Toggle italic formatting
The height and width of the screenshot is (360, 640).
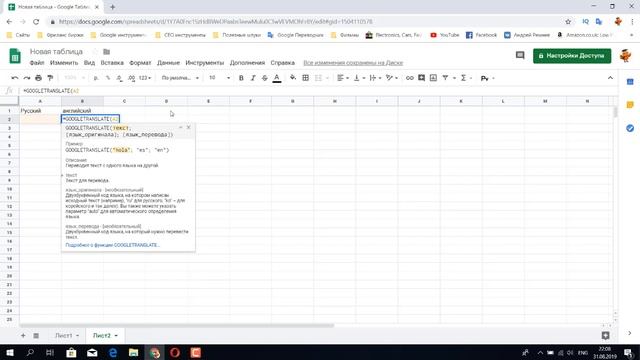pos(253,78)
